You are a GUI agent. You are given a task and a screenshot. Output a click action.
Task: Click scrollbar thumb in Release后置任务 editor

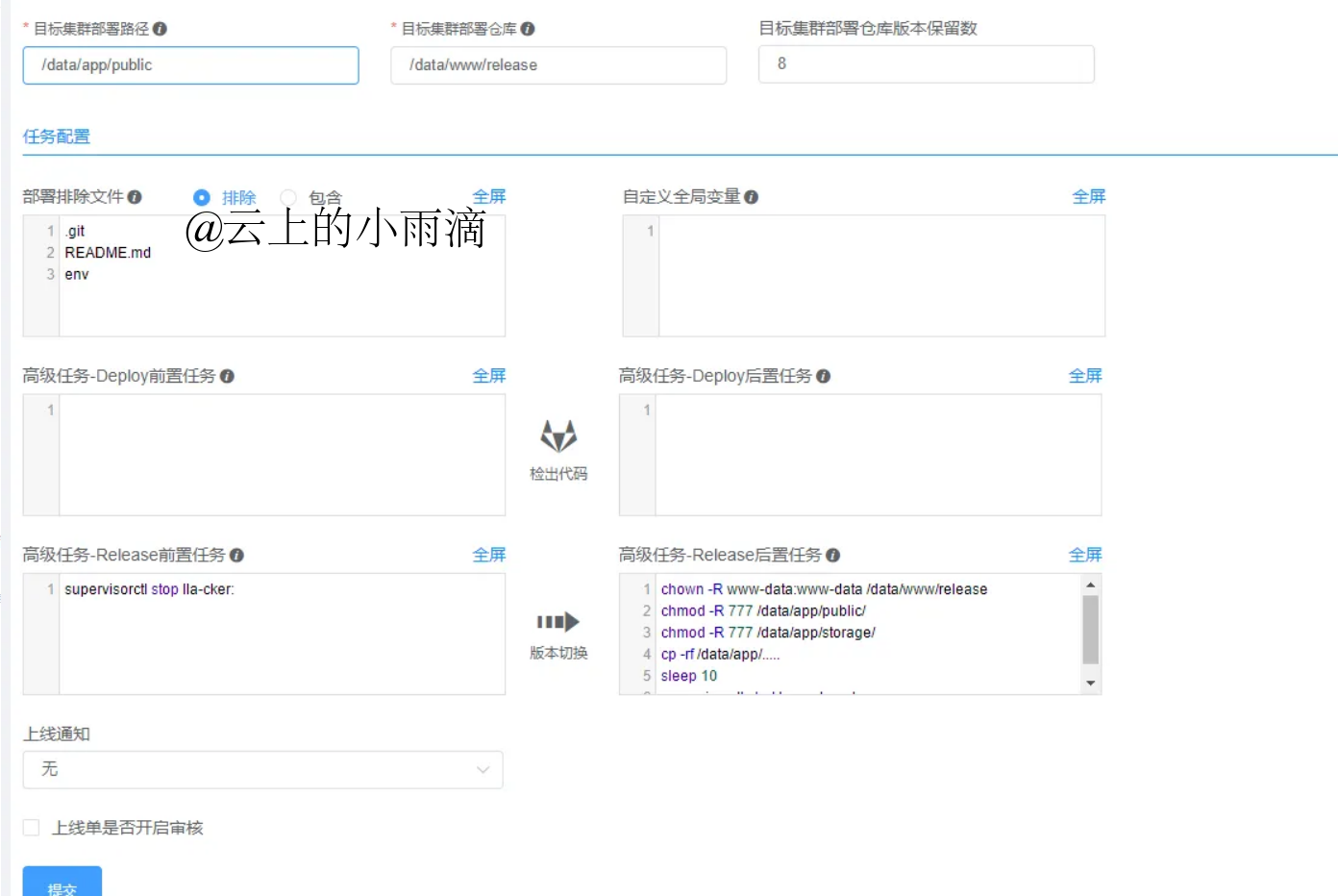(1090, 630)
